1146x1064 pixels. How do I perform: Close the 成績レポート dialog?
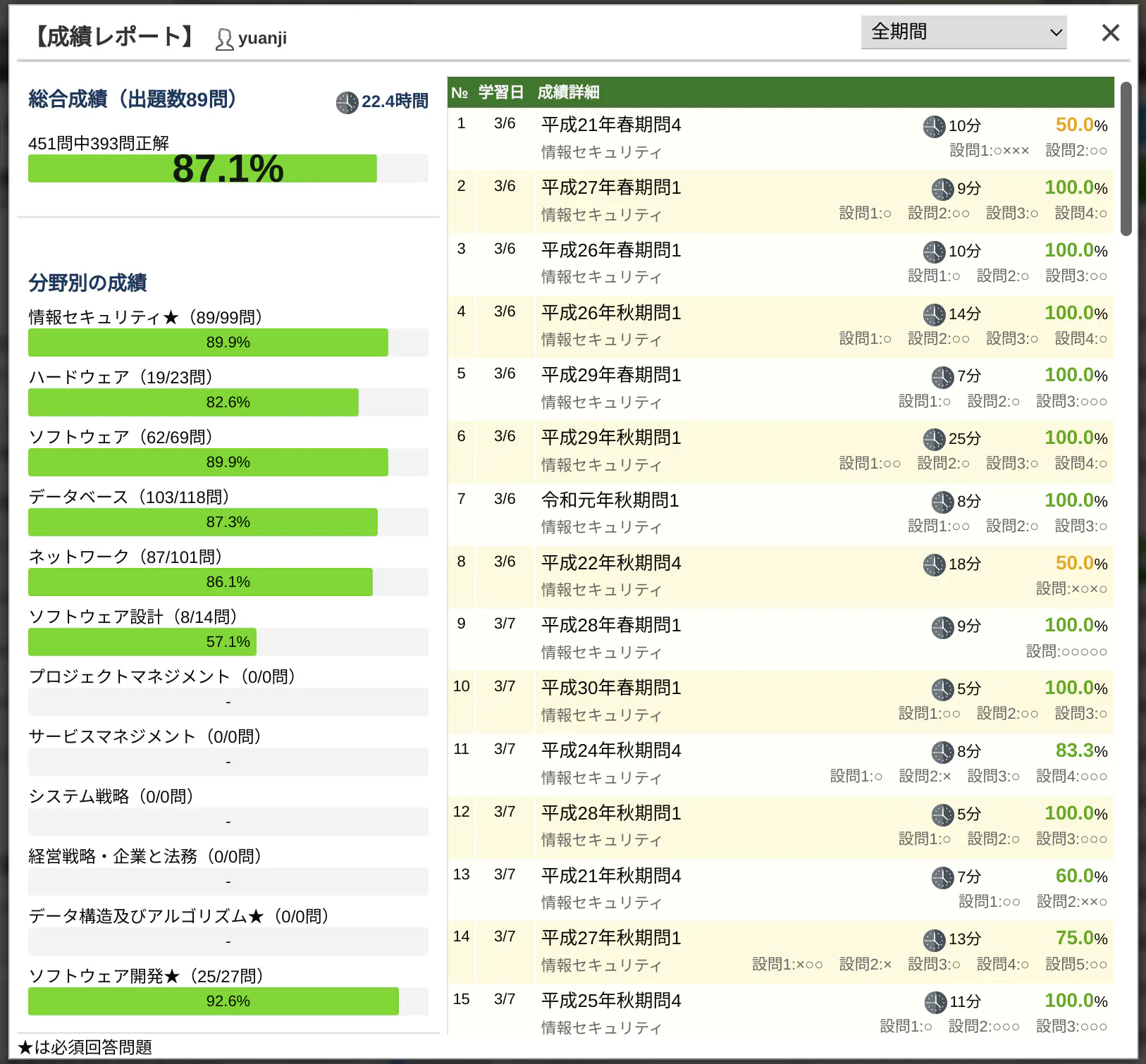[x=1110, y=33]
